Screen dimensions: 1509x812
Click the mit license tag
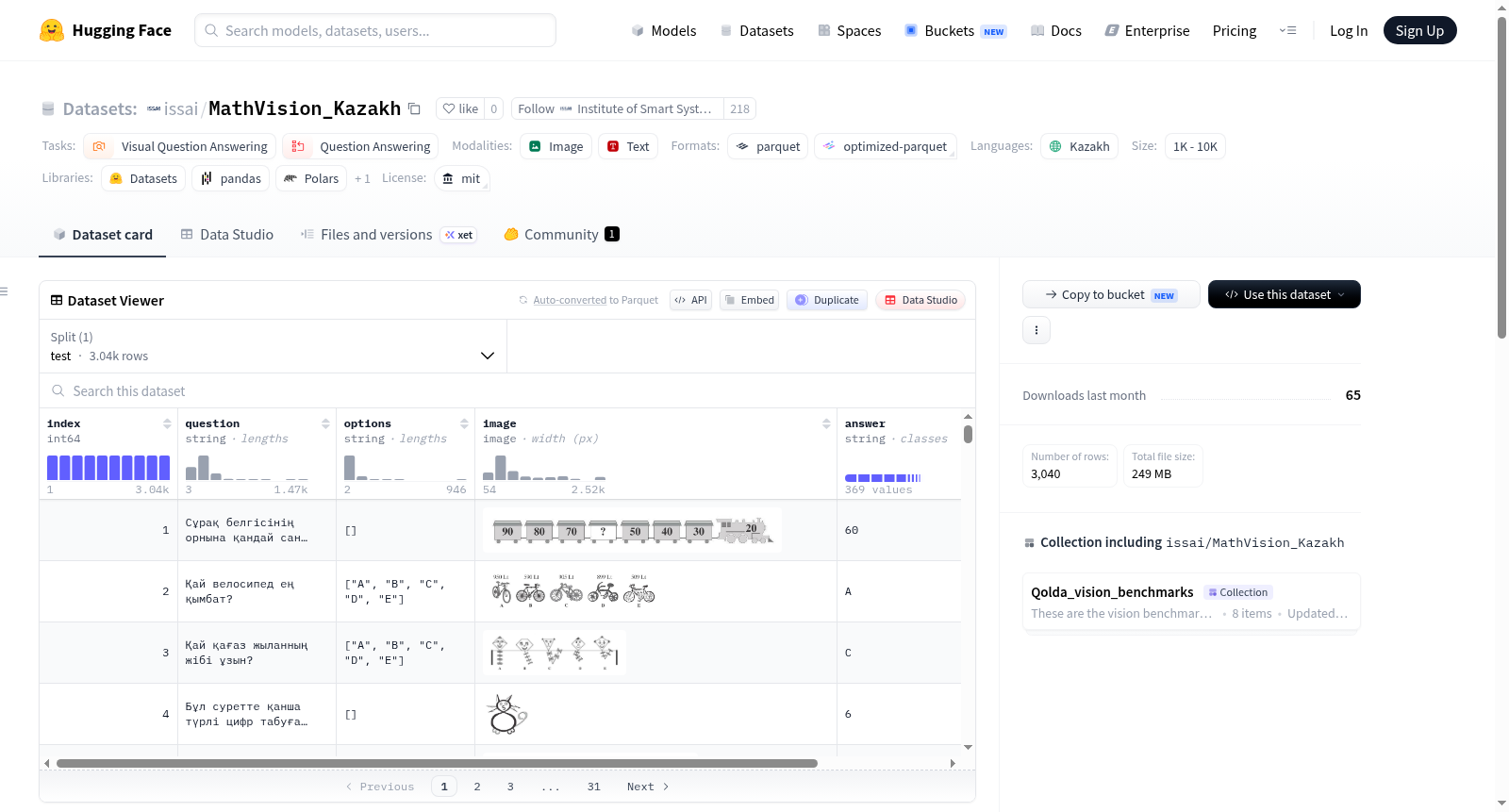(462, 178)
